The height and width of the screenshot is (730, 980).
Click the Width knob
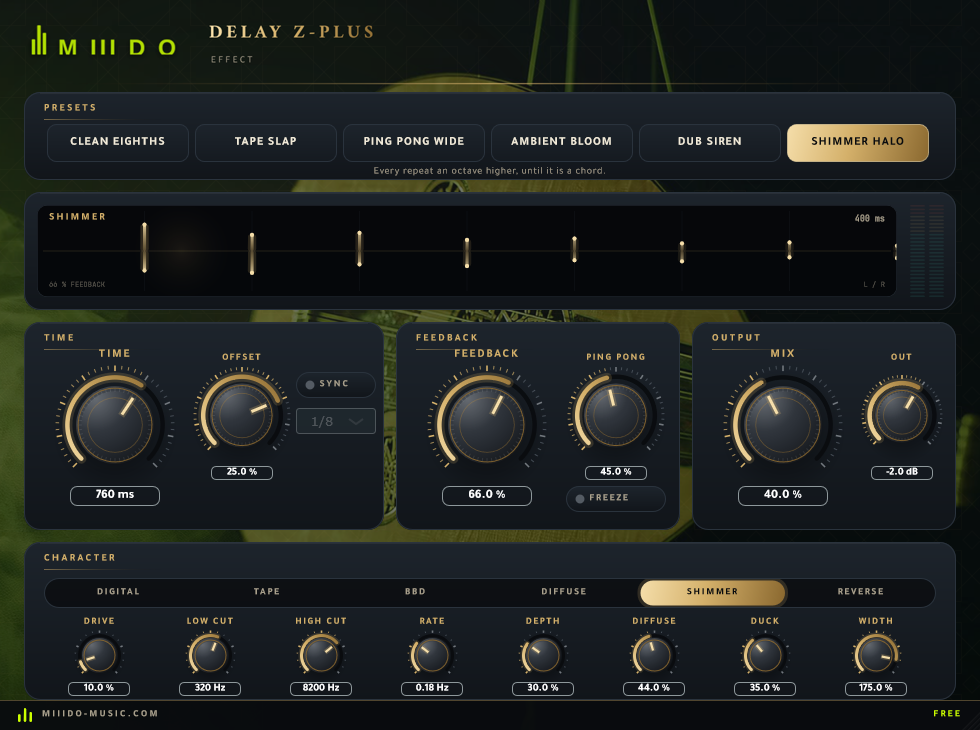click(876, 655)
